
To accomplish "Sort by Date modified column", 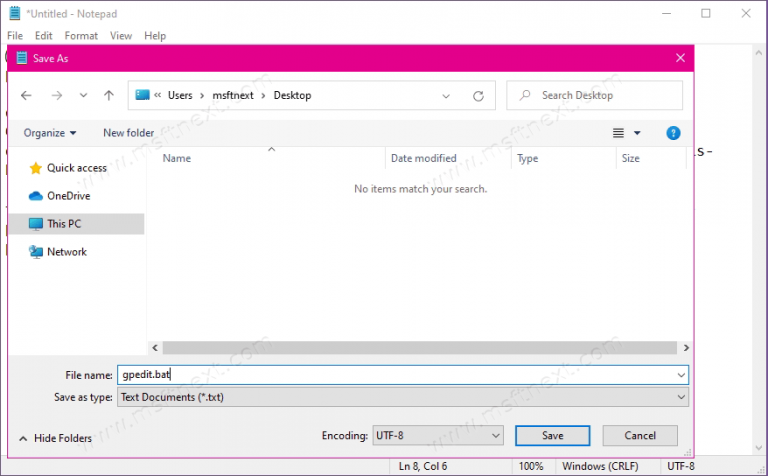I will (423, 158).
